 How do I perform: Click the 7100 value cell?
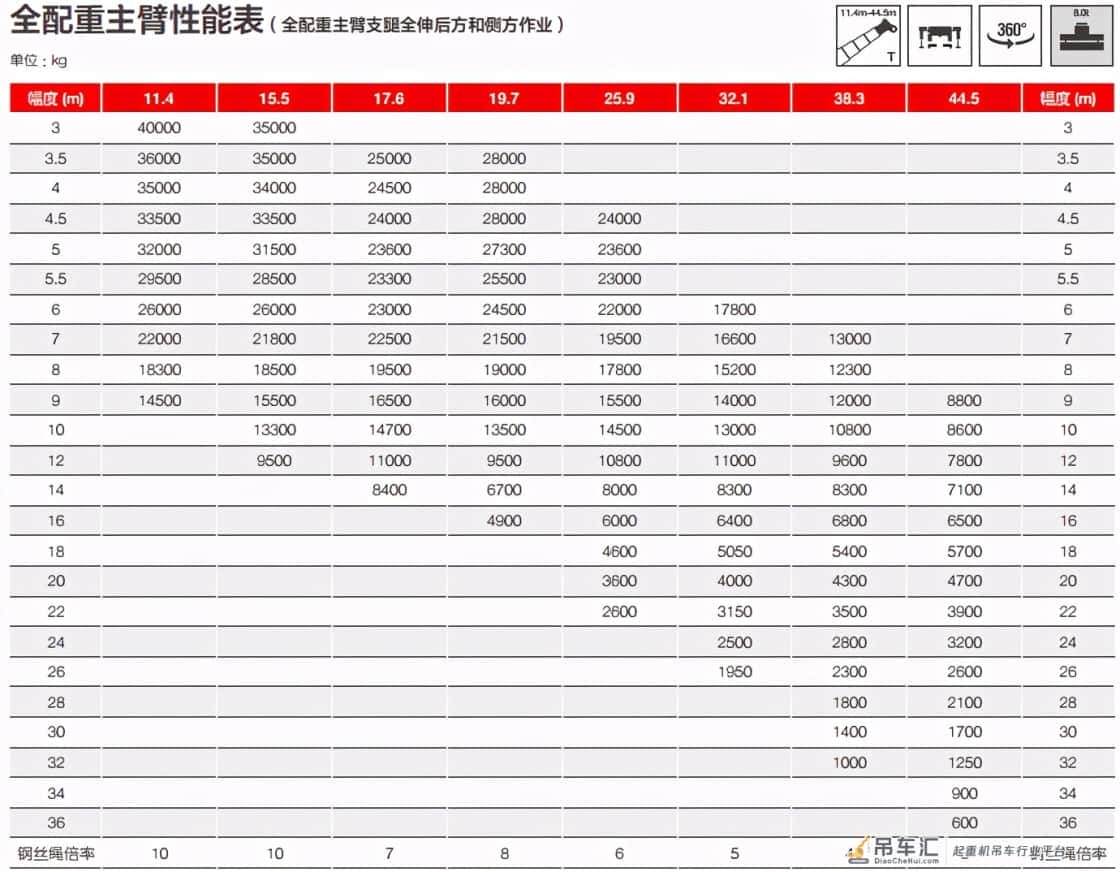pos(964,490)
